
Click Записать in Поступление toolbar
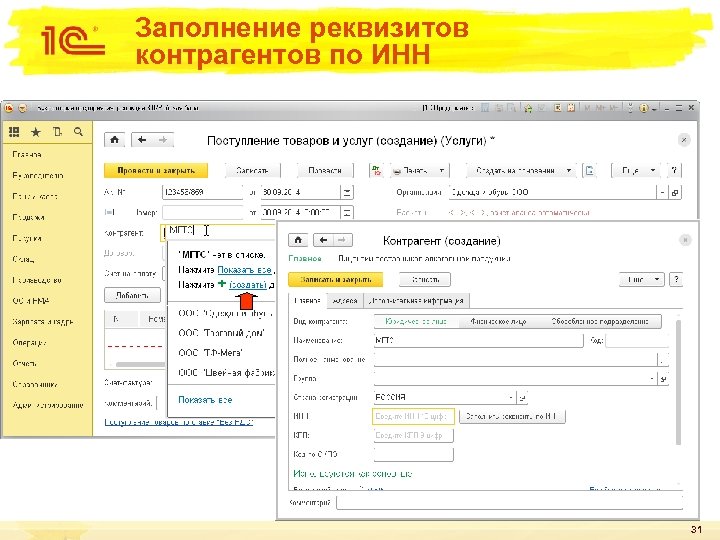coord(252,170)
